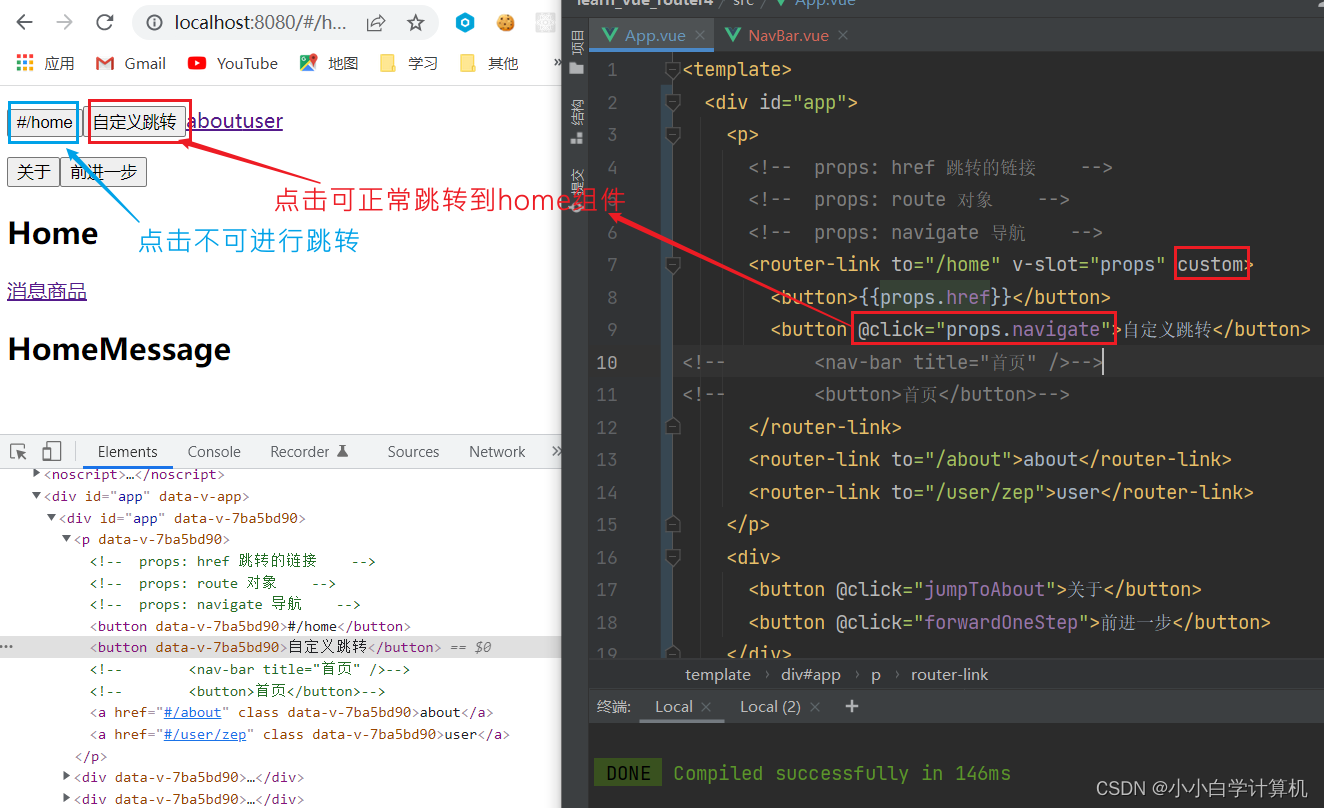Open the 学习 bookmark folder
This screenshot has height=808, width=1324.
tap(409, 63)
